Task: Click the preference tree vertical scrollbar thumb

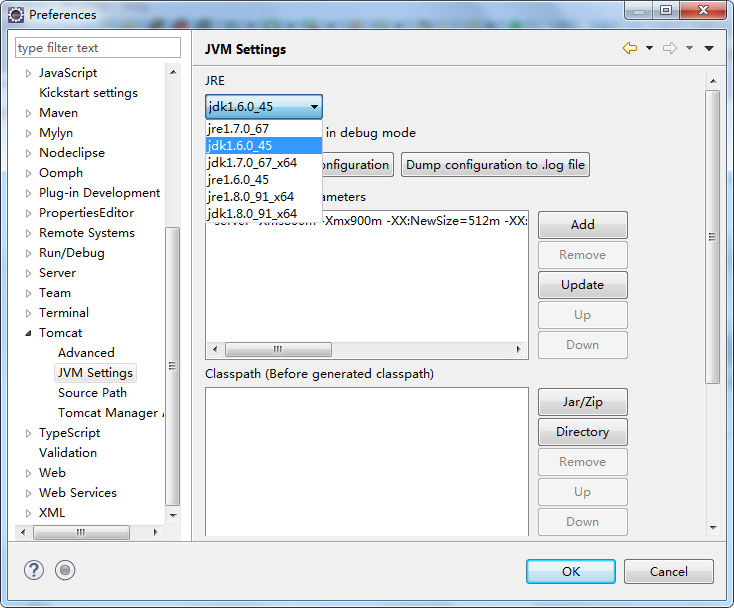Action: click(173, 366)
